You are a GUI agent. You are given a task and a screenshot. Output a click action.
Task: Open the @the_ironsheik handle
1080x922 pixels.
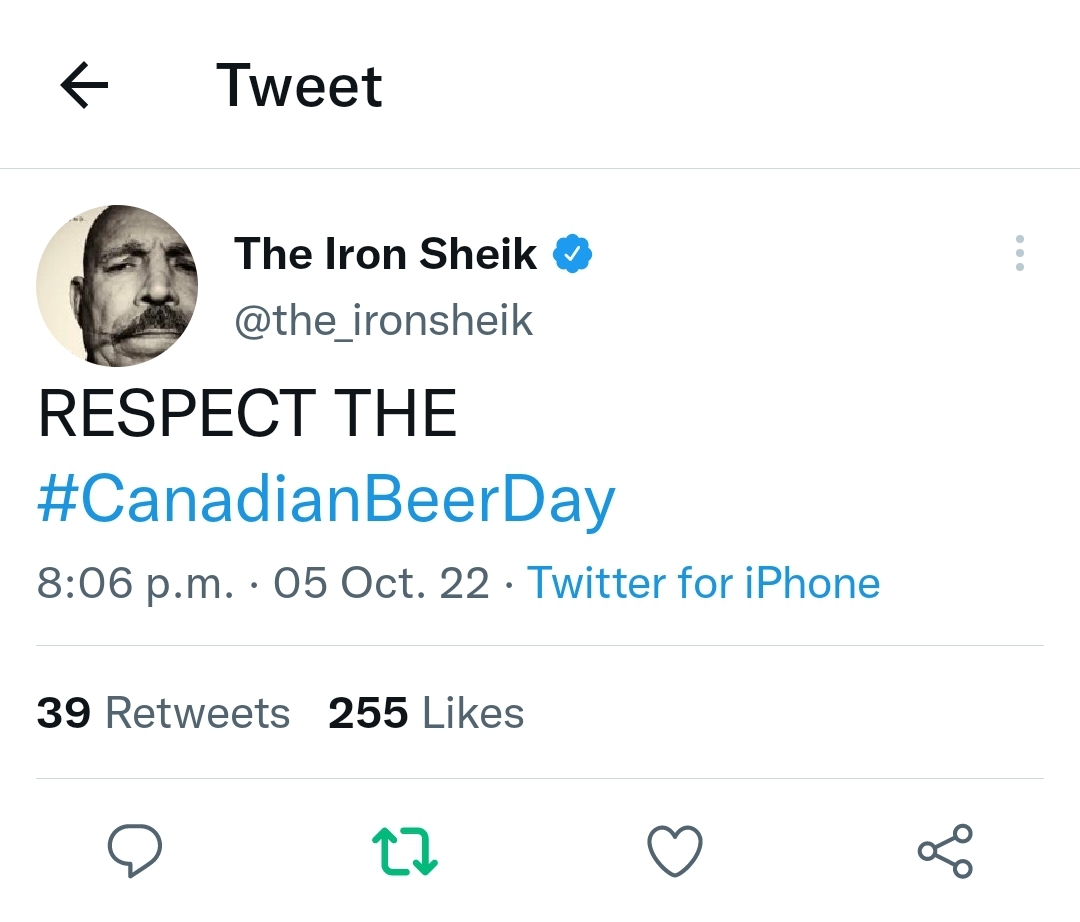pos(383,320)
